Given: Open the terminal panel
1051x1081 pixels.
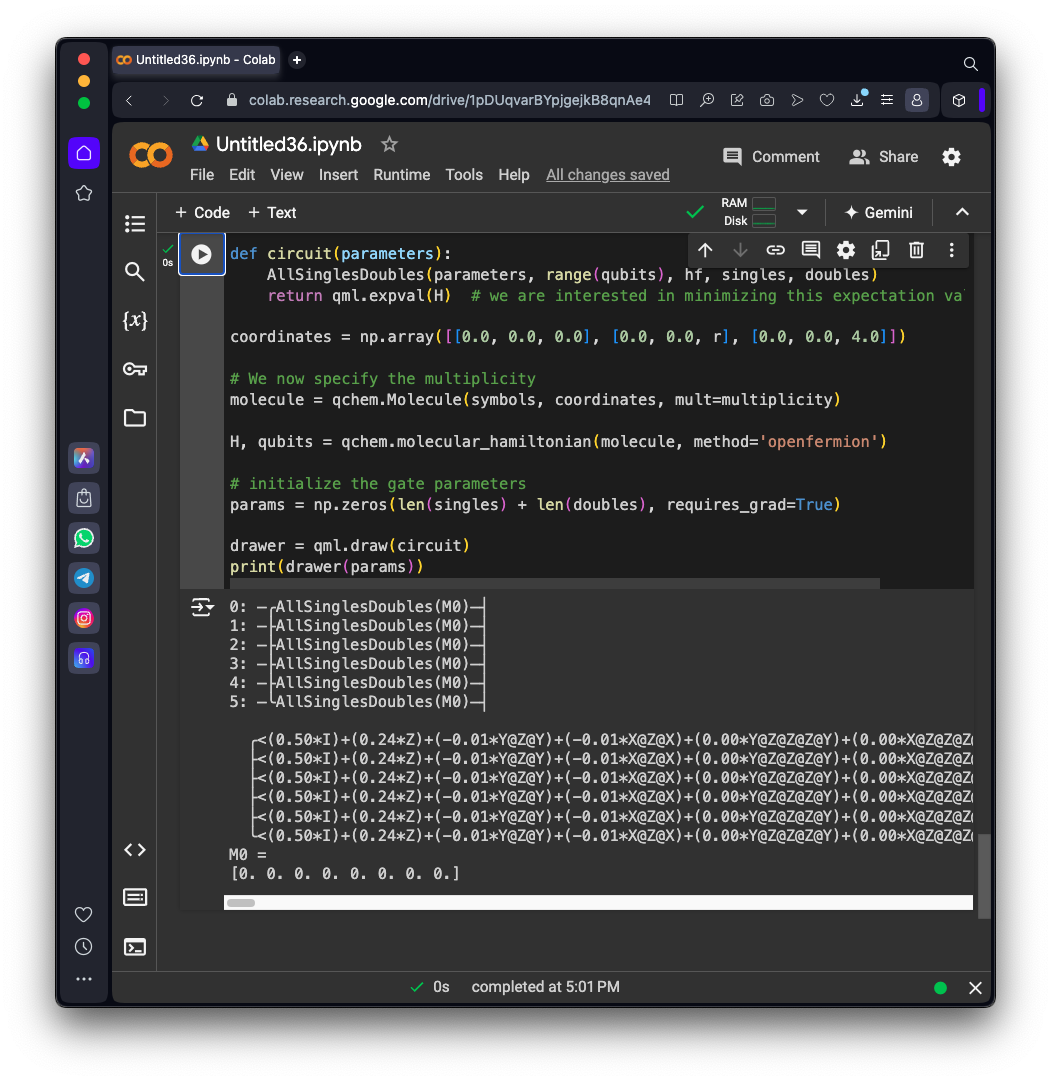Looking at the screenshot, I should (135, 946).
